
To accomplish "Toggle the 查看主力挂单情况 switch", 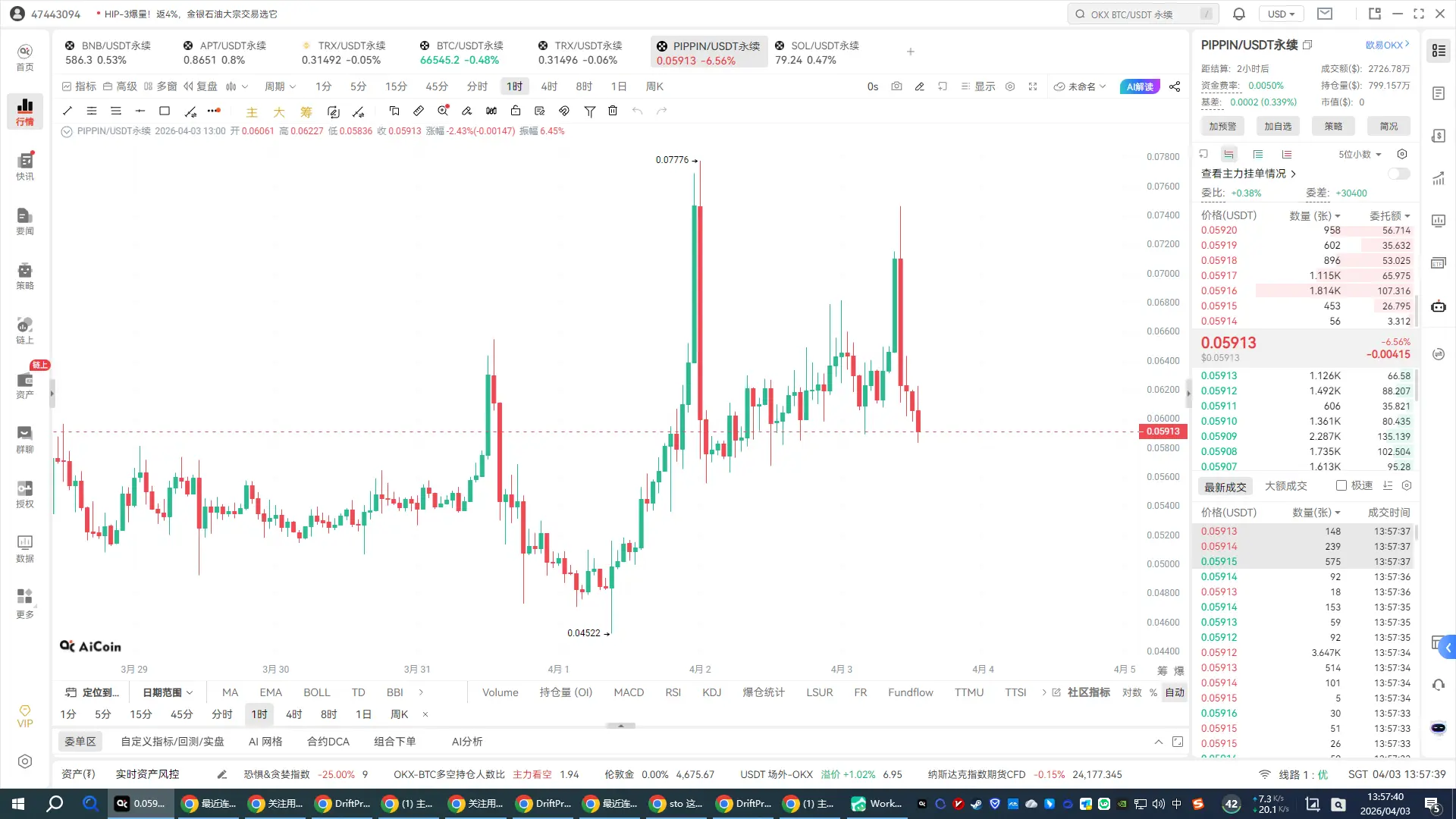I will pos(1398,174).
